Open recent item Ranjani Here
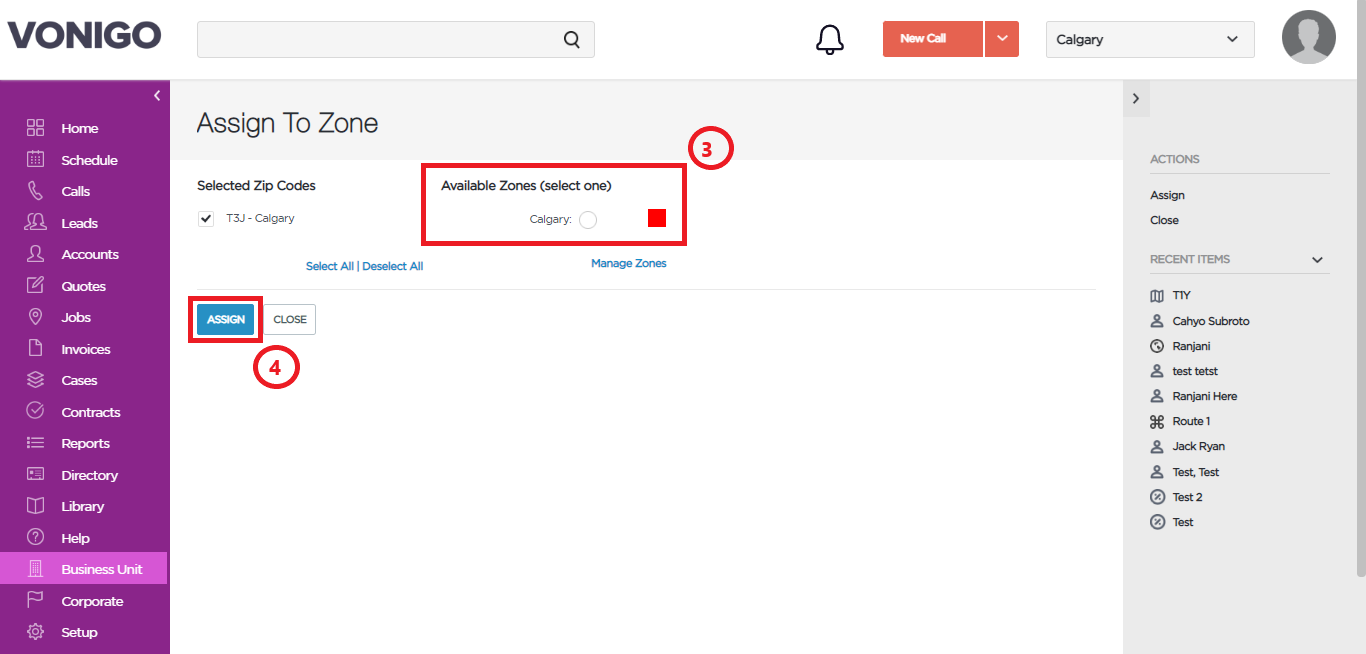Viewport: 1366px width, 654px height. tap(1205, 396)
